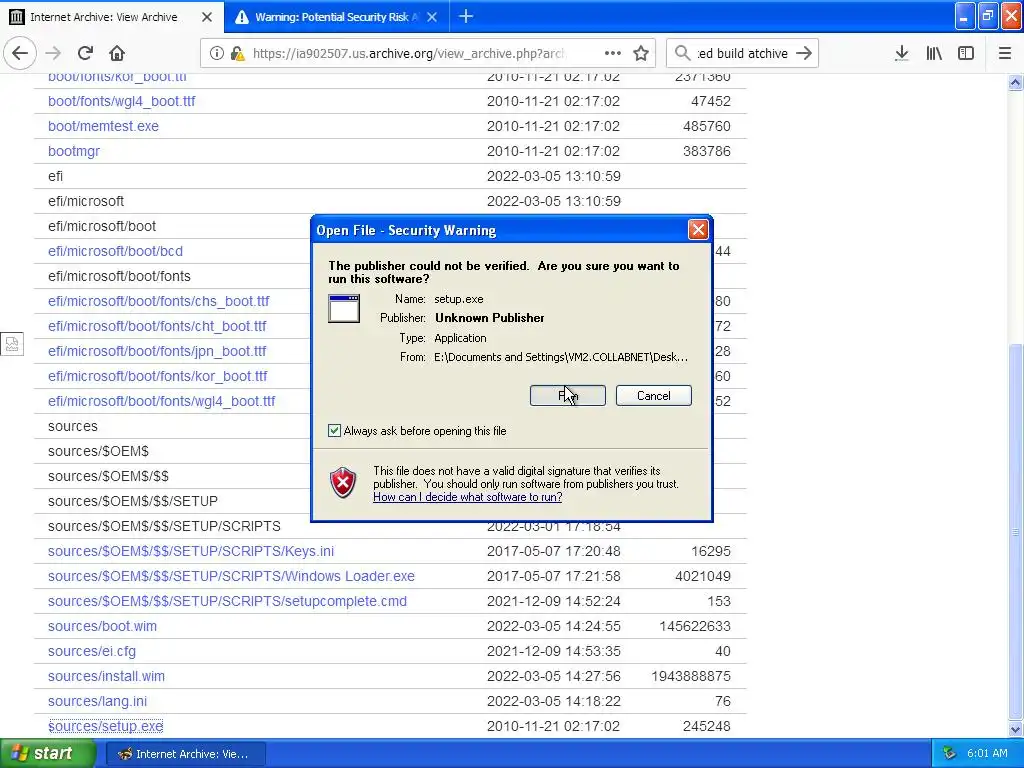Screen dimensions: 1024x768
Task: Open the library icon
Action: click(934, 53)
